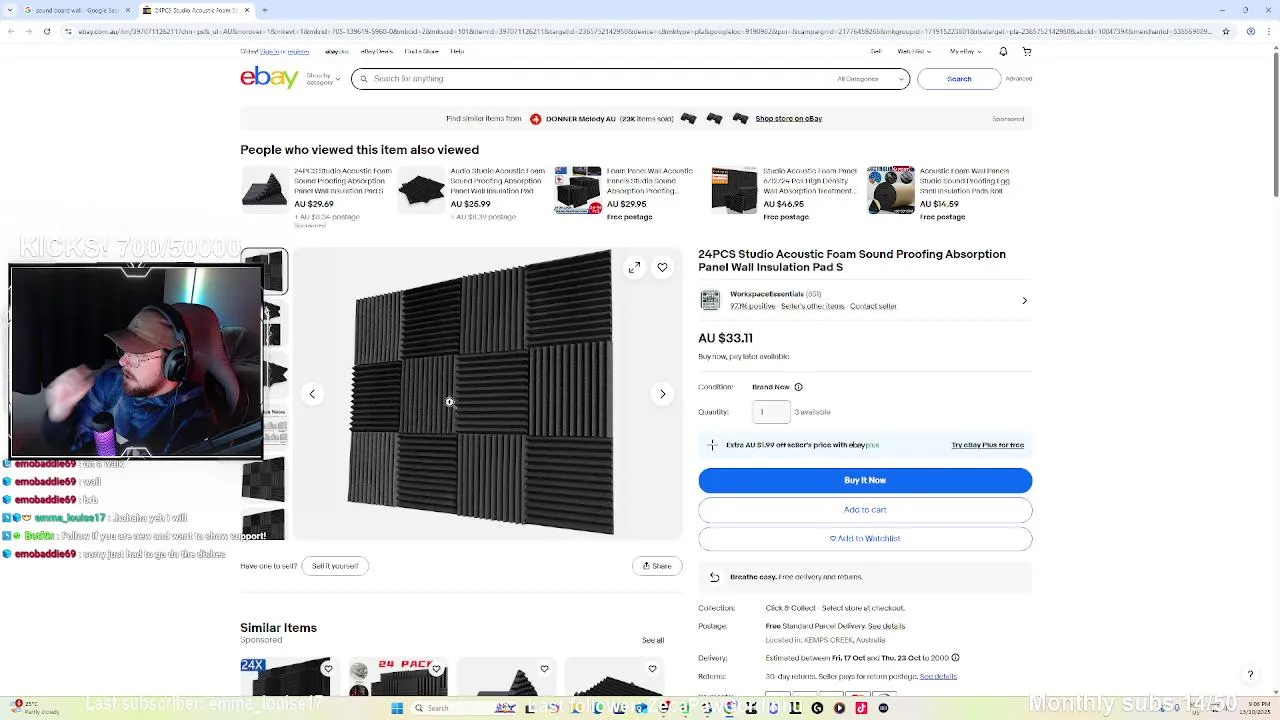
Task: Click the heart on the 24X similar item
Action: coord(328,669)
